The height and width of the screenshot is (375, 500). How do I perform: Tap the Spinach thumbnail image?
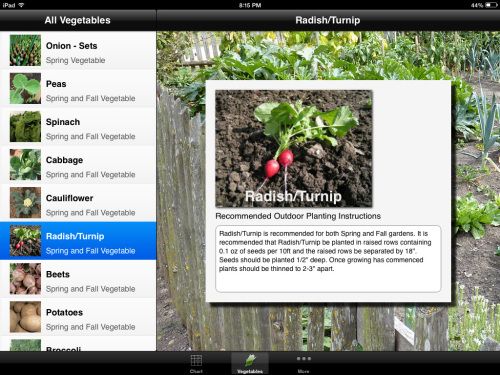pyautogui.click(x=25, y=126)
